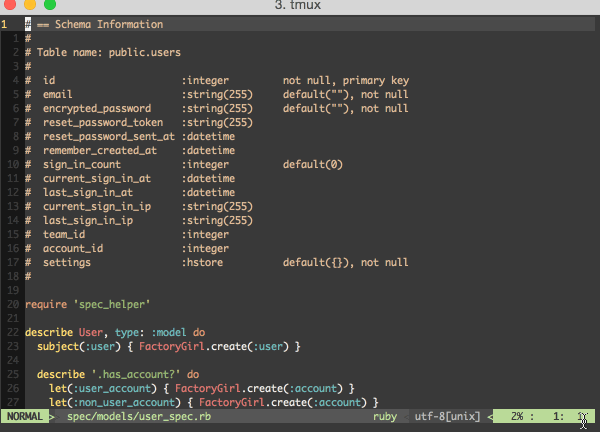The image size is (600, 432).
Task: Click 'User' constant in describe line
Action: pos(91,333)
